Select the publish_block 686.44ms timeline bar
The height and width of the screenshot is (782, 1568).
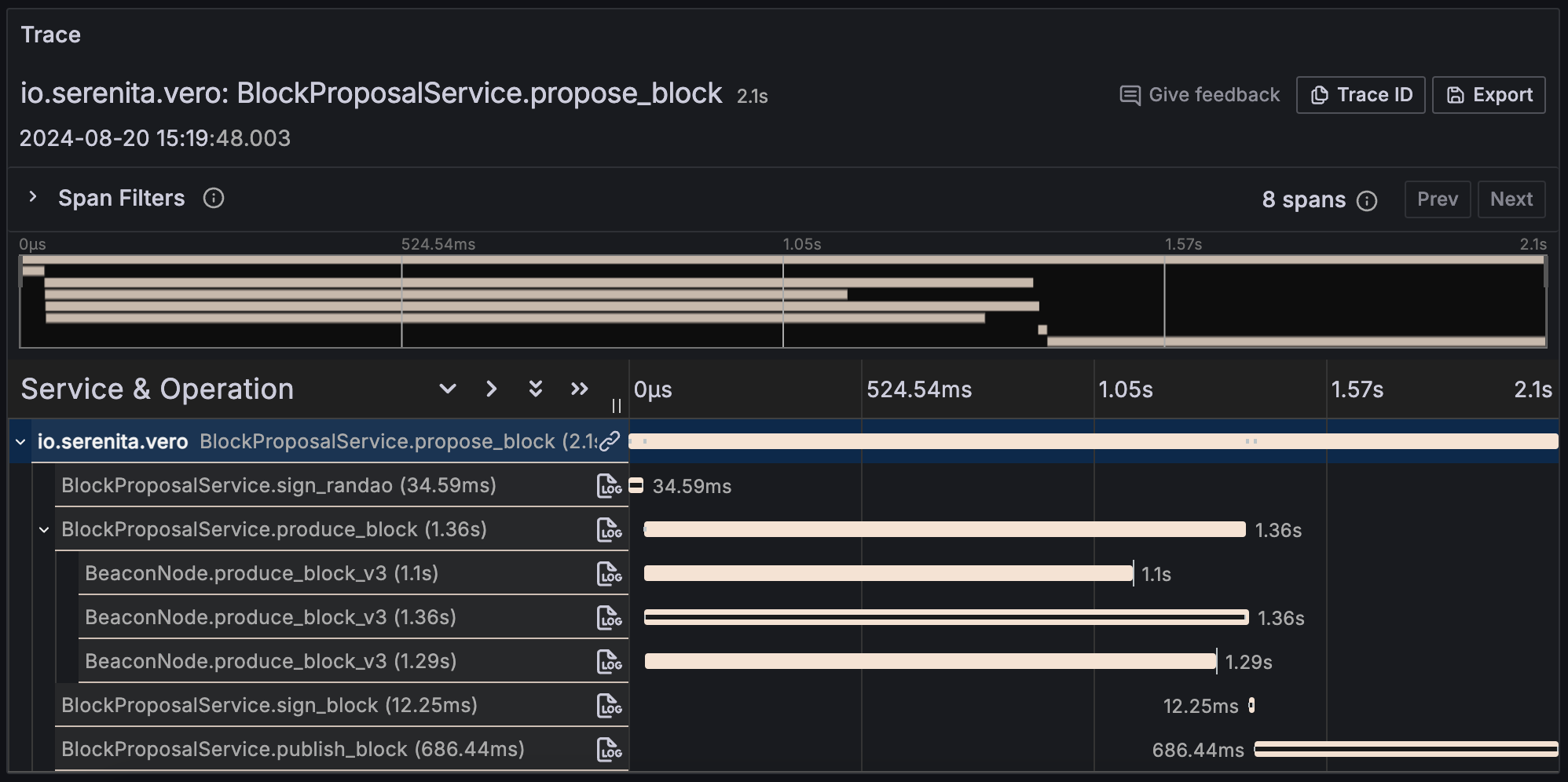[1405, 750]
